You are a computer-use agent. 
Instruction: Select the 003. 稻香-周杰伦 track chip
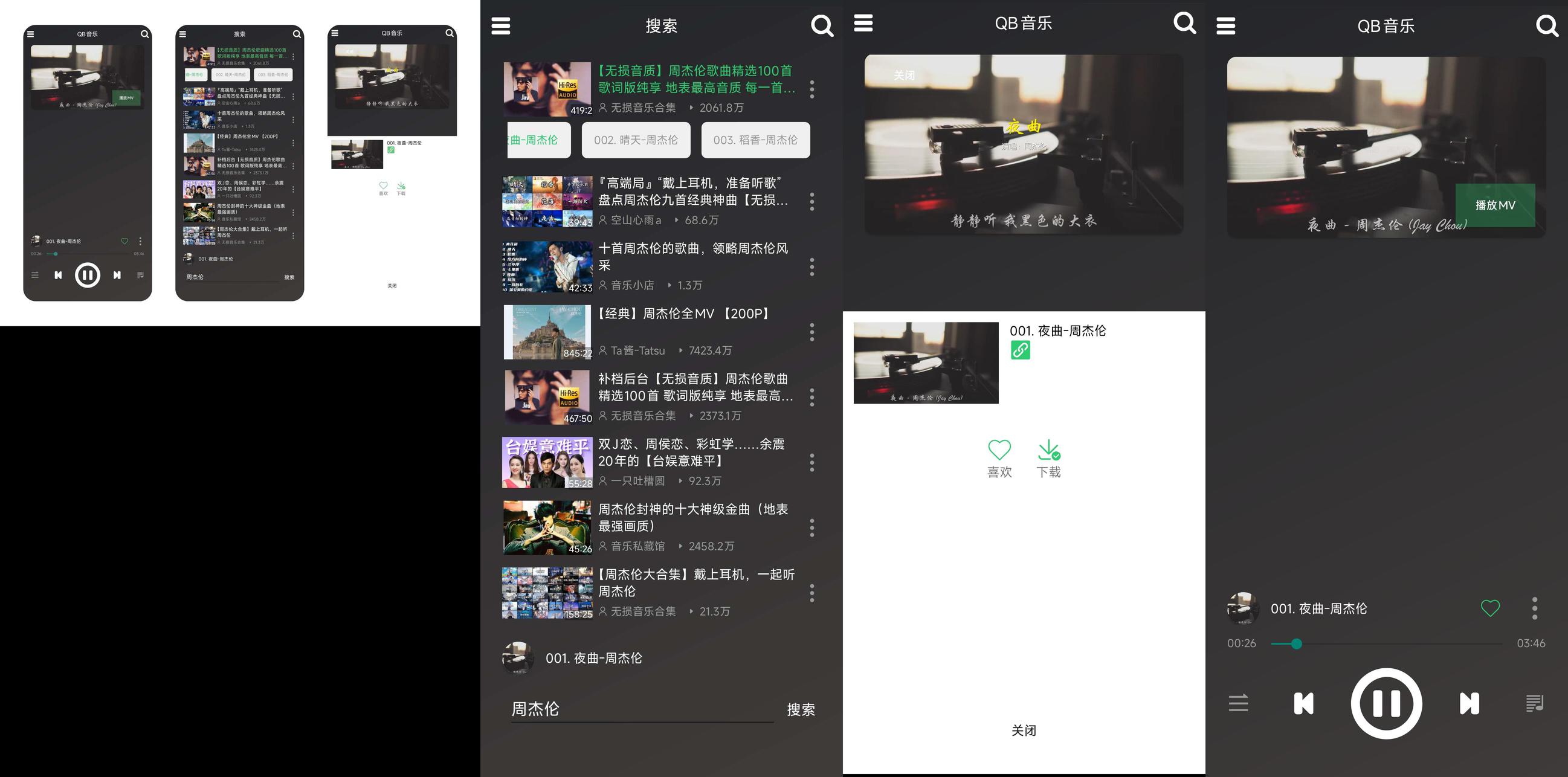755,140
